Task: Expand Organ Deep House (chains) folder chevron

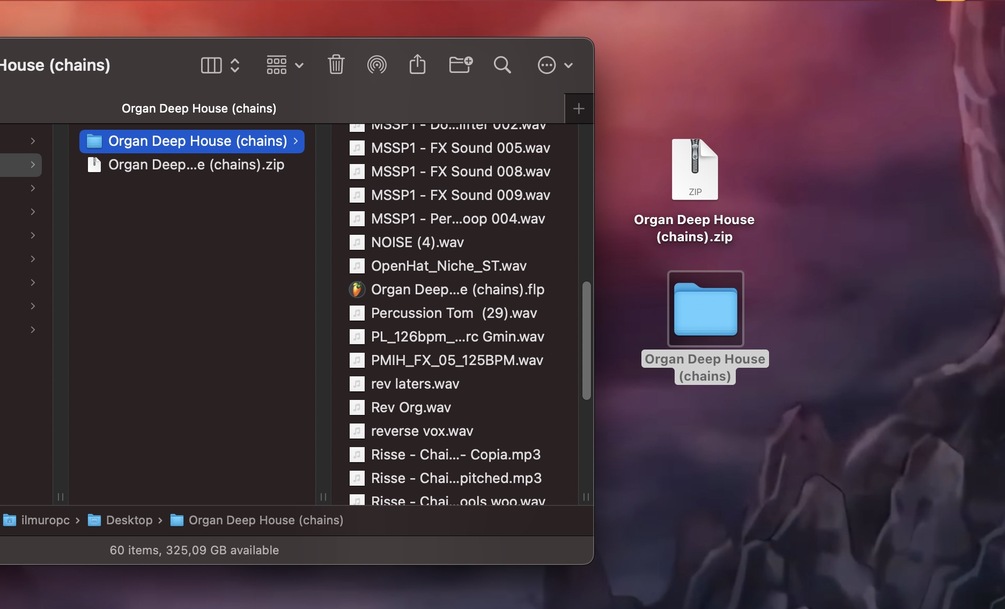Action: [x=295, y=141]
